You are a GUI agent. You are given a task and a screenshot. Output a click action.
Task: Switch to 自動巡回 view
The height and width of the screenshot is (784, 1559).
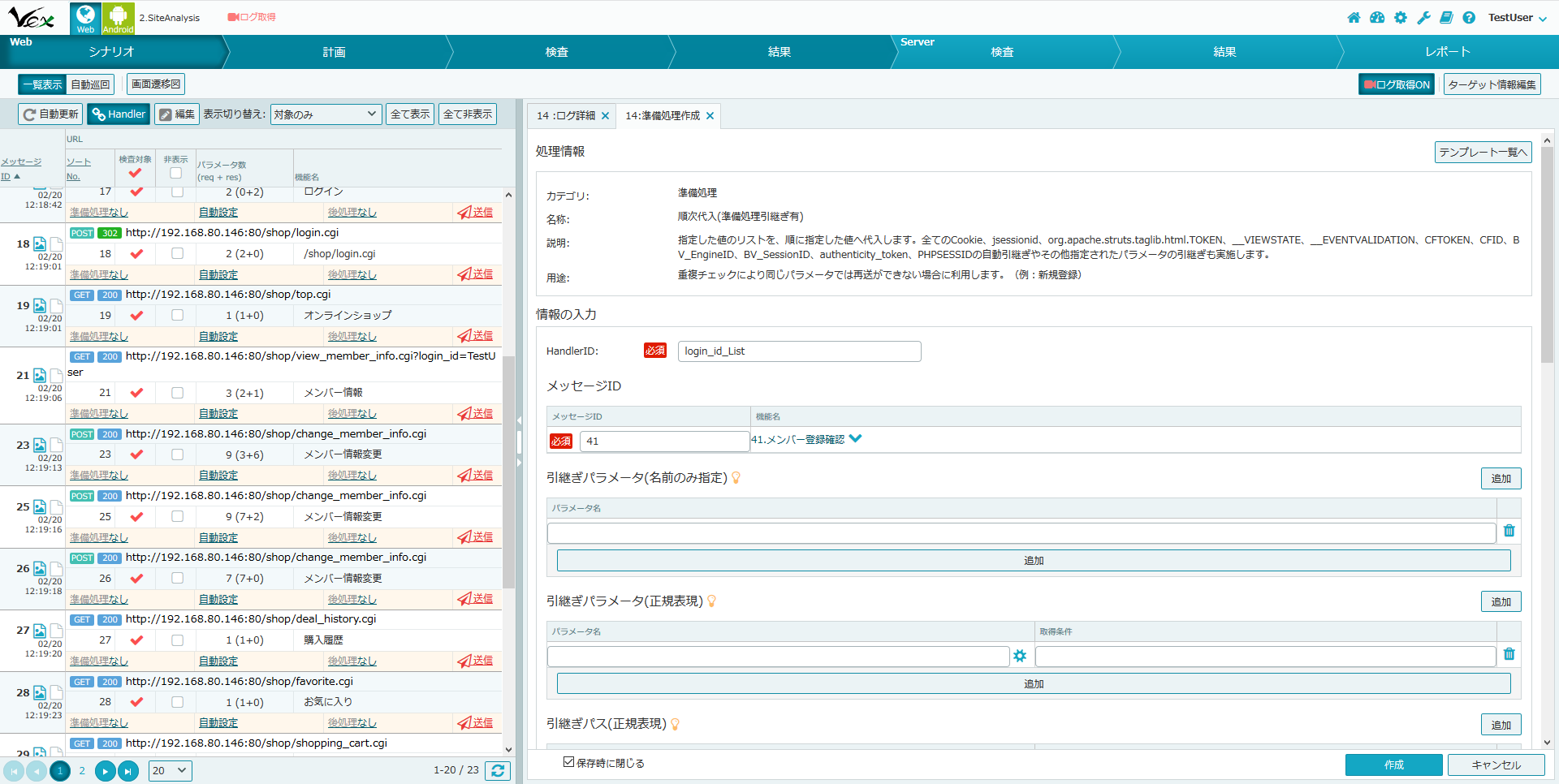click(90, 84)
